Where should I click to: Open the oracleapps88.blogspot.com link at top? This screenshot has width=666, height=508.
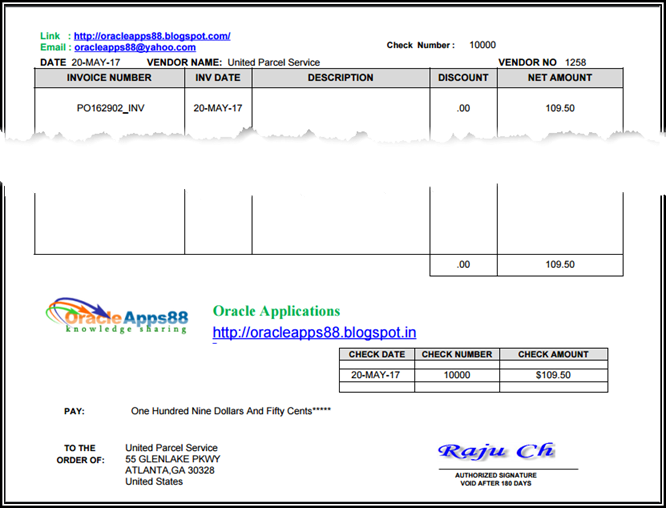(152, 36)
